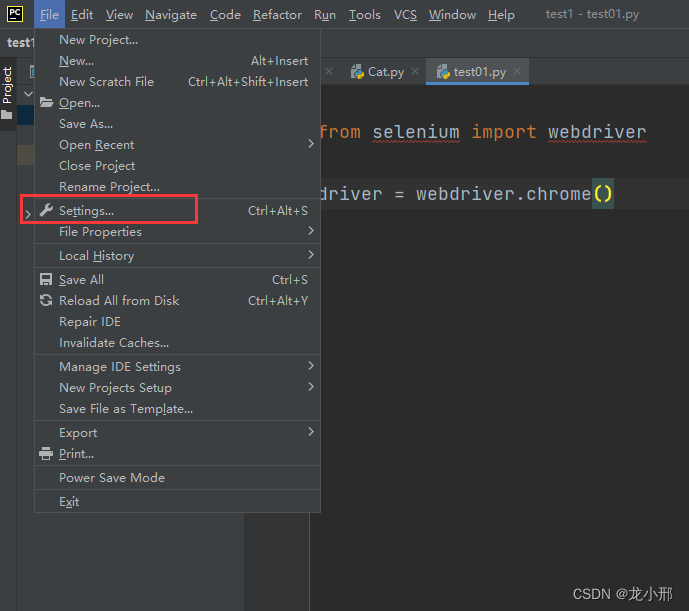
Task: Open the Help menu
Action: coord(501,15)
